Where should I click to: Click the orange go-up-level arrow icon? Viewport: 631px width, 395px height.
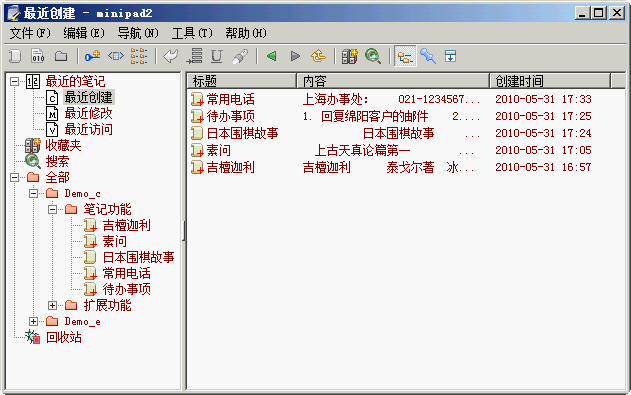tap(318, 56)
